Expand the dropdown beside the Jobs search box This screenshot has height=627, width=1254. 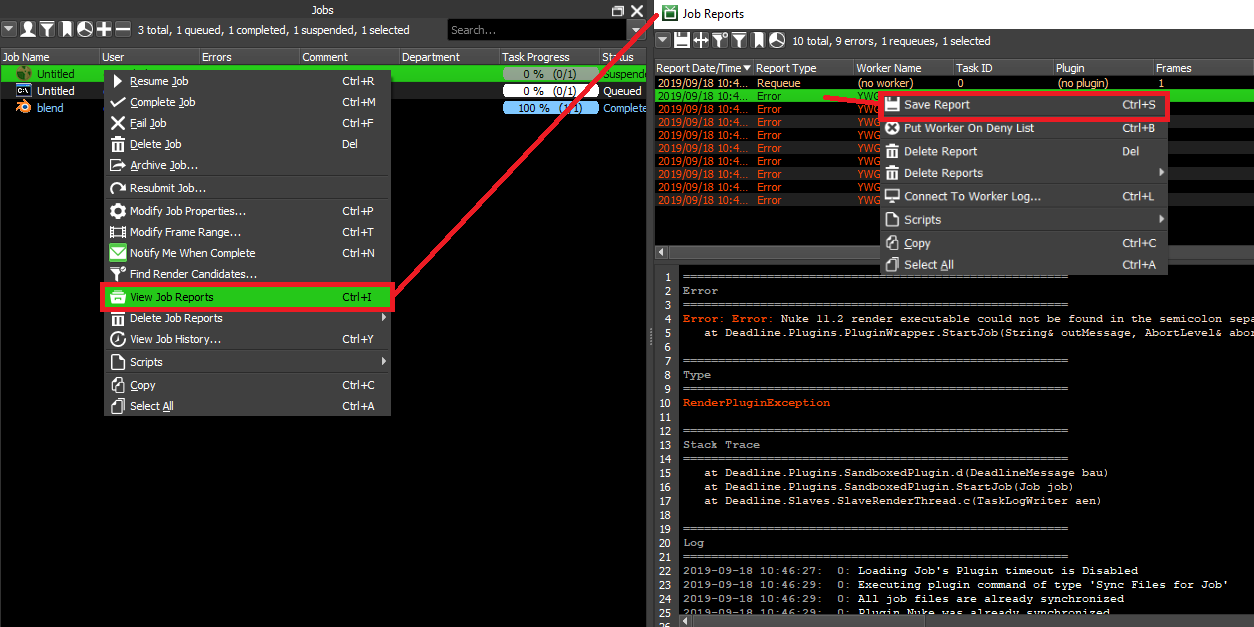pyautogui.click(x=636, y=31)
